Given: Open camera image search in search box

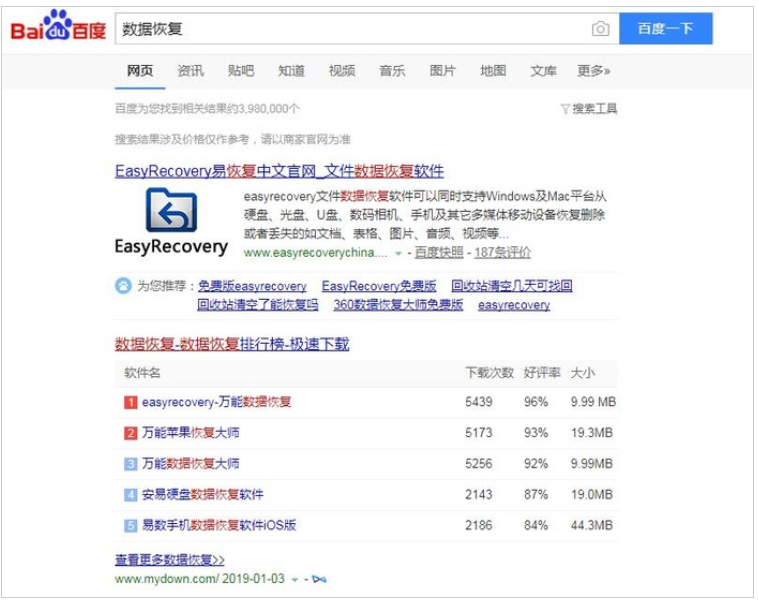Looking at the screenshot, I should [x=600, y=29].
